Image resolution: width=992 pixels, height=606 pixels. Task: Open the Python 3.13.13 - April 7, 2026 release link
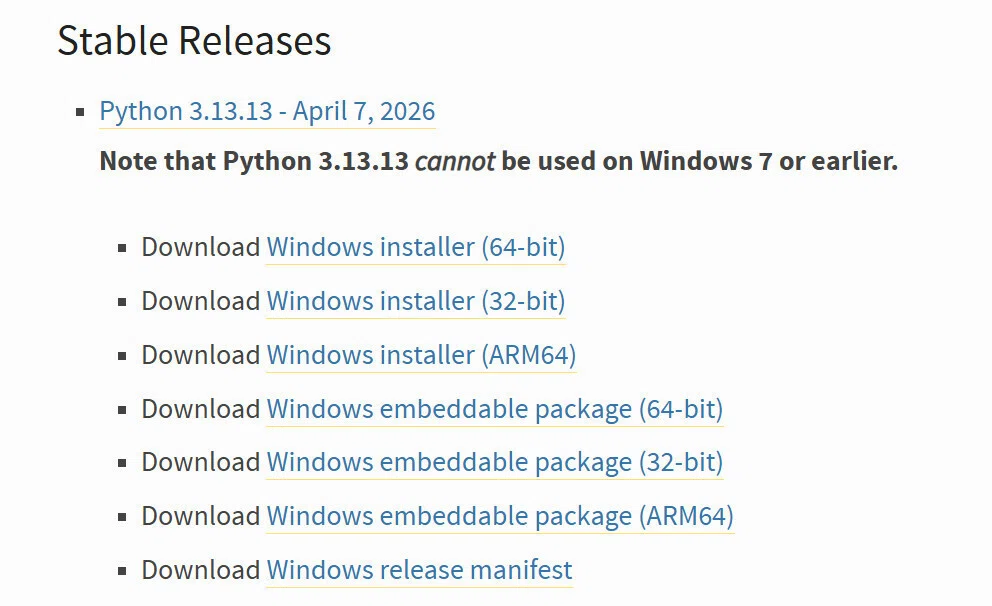pos(267,111)
